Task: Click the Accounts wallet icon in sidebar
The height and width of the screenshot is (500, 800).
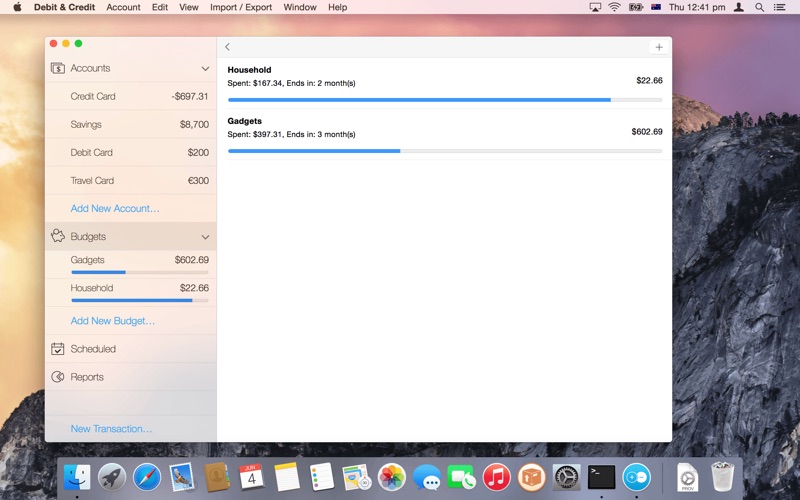Action: coord(58,68)
